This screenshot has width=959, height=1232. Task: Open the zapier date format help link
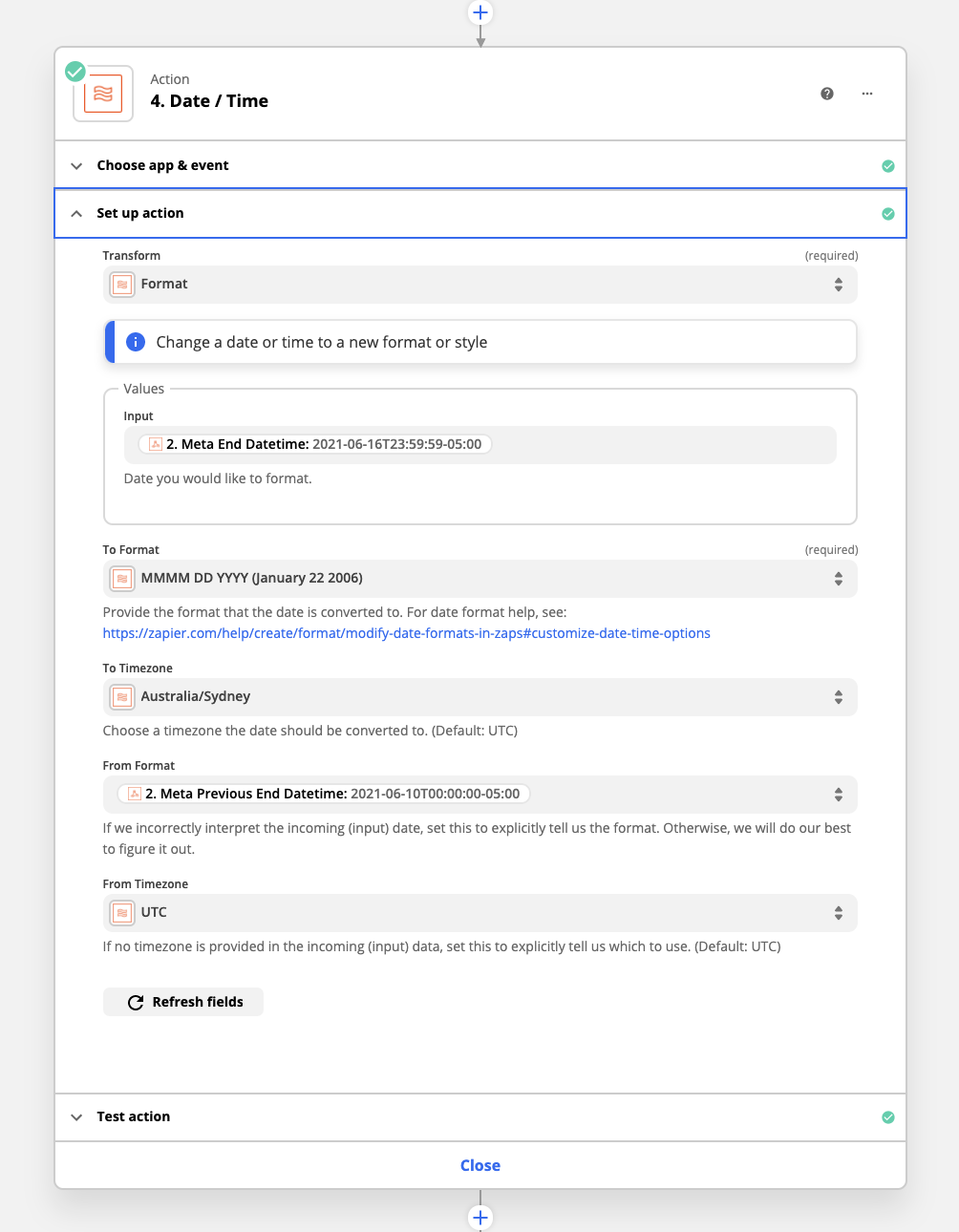tap(407, 633)
